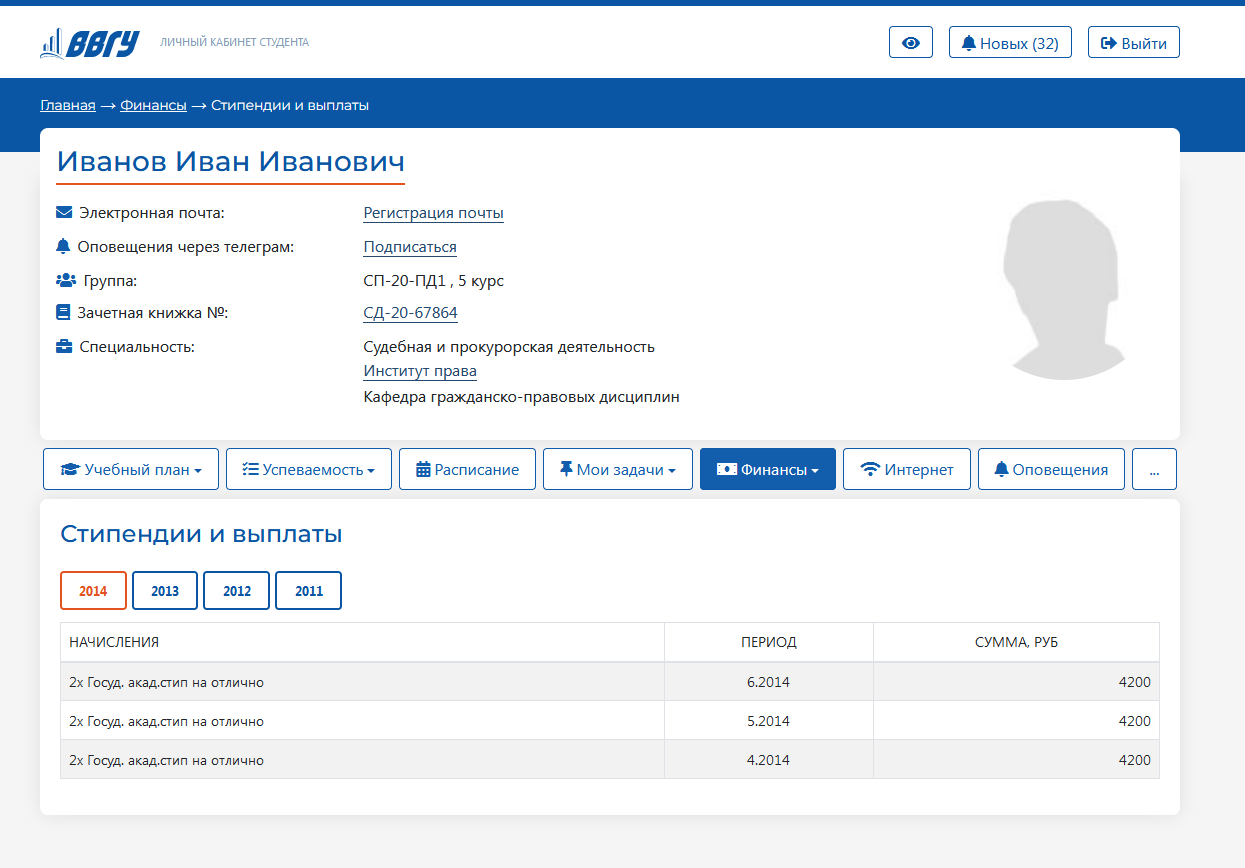
Task: Open new notifications bell (32)
Action: [1009, 43]
